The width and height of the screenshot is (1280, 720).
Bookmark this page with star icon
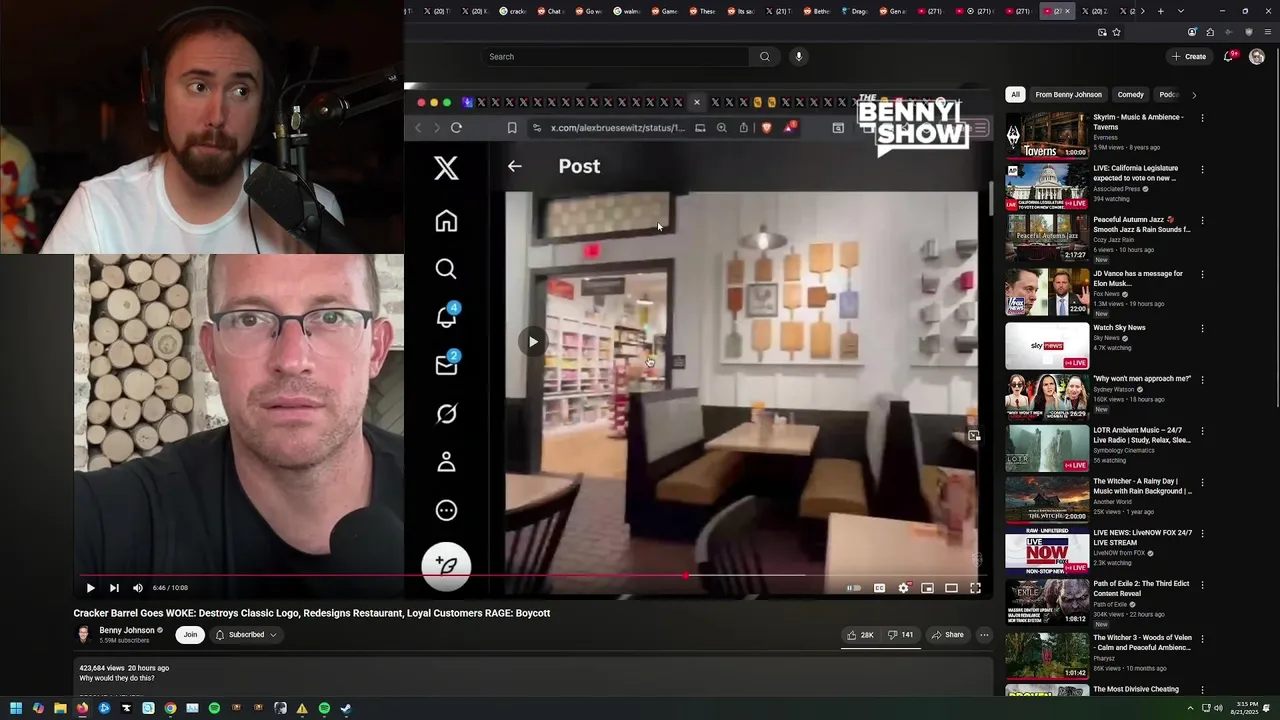point(1116,32)
